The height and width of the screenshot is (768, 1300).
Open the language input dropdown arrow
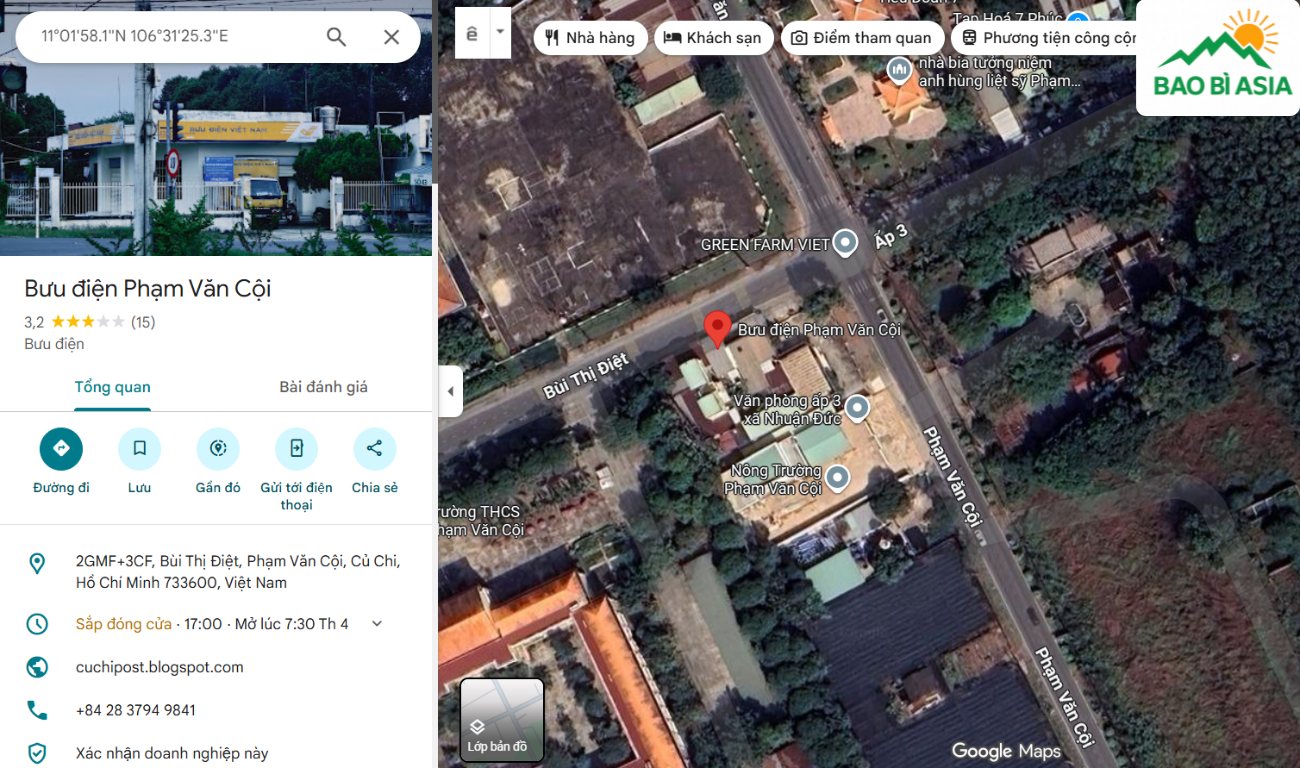coord(500,33)
